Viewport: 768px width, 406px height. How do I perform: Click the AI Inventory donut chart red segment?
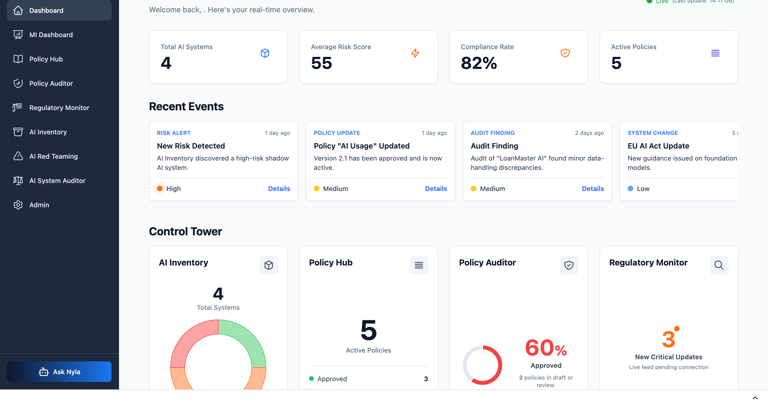point(188,339)
